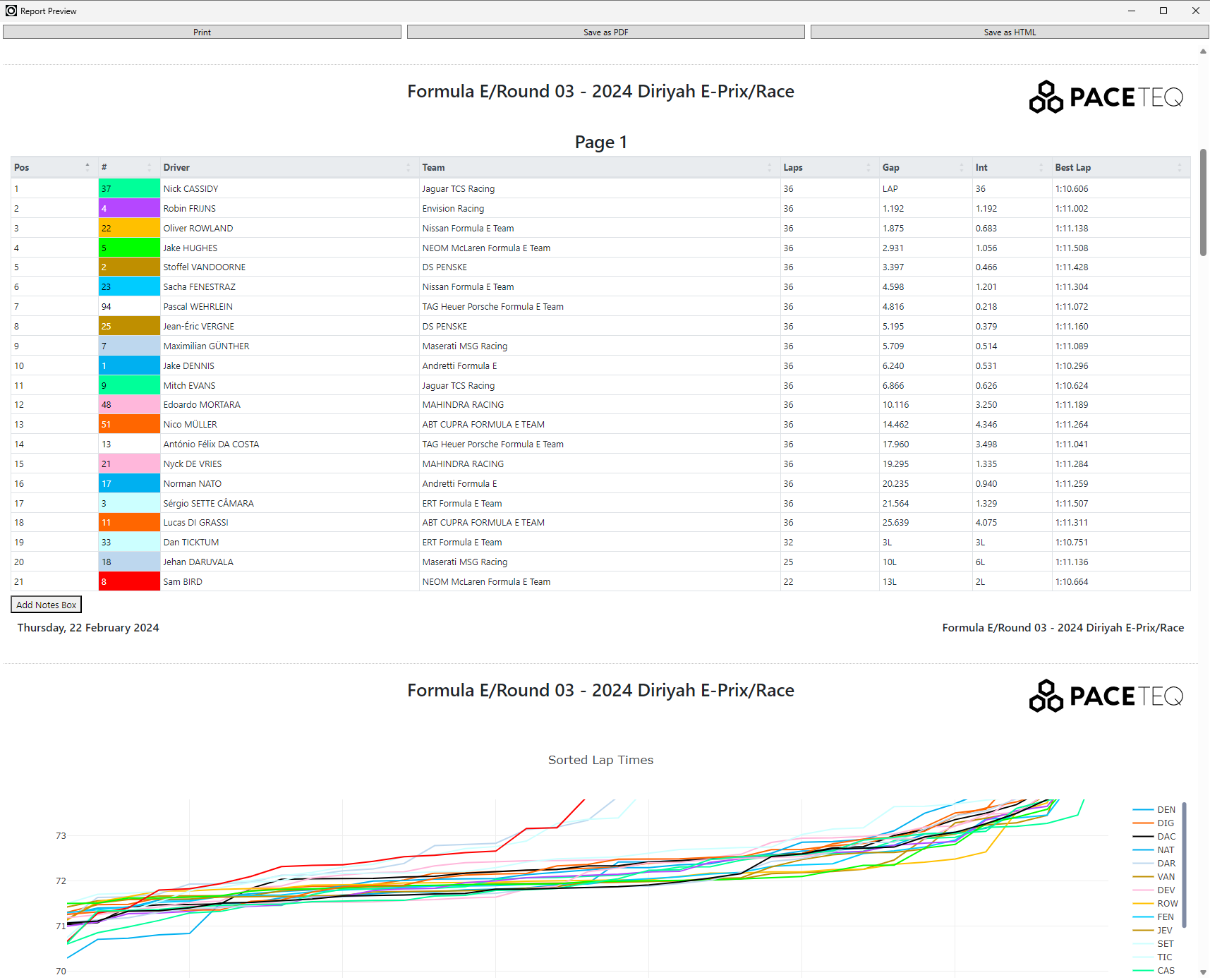This screenshot has height=980, width=1210.
Task: Click Sam Bird's red number 8 swatch
Action: pyautogui.click(x=129, y=581)
